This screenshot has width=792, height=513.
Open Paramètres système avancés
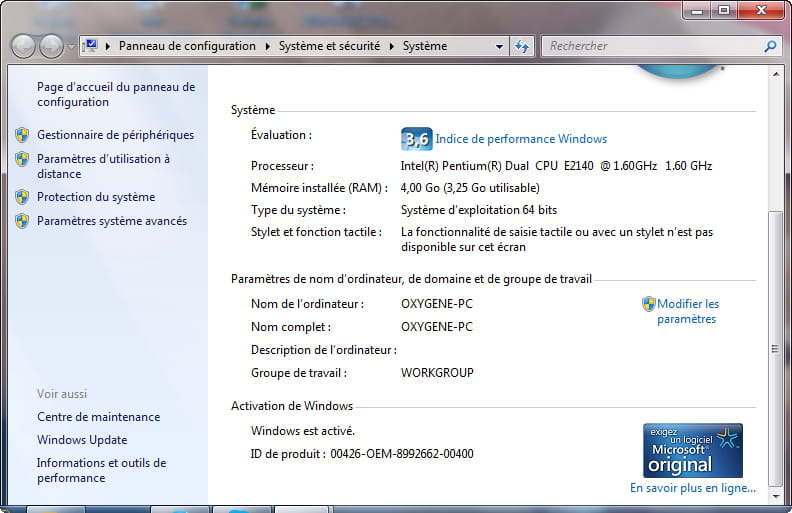click(x=112, y=221)
